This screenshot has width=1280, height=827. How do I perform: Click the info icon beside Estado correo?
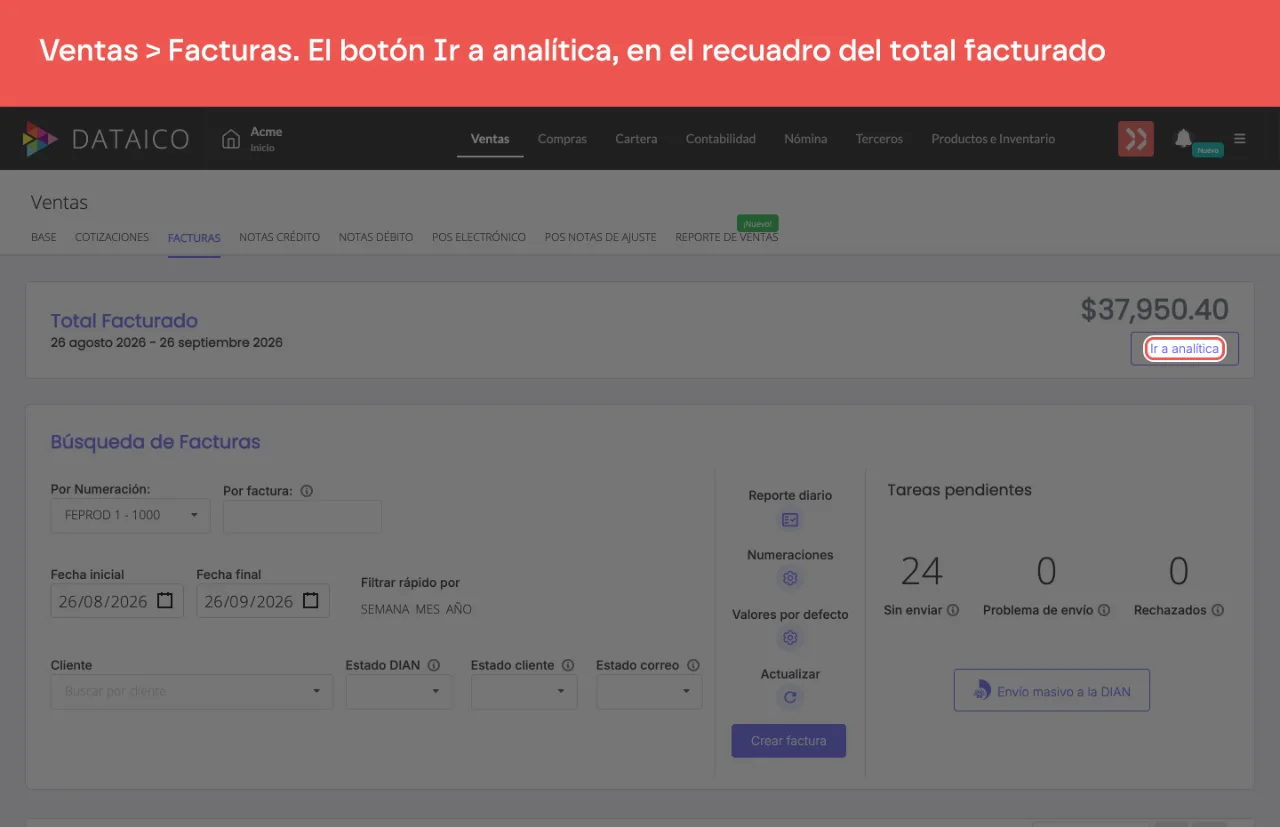click(x=693, y=665)
